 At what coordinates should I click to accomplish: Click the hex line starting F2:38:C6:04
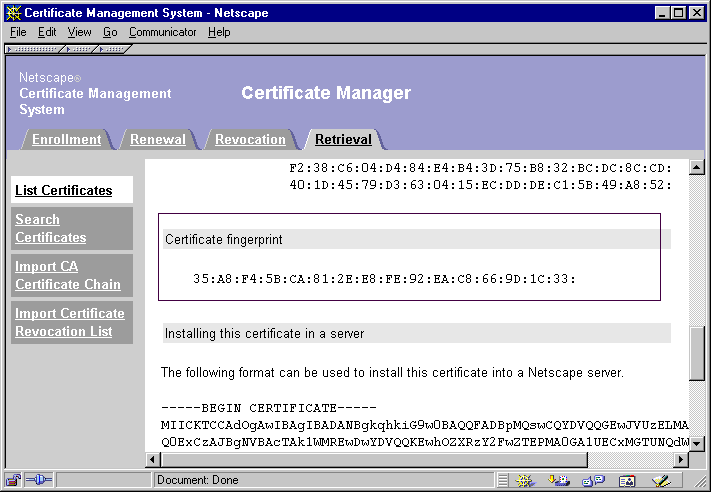point(480,168)
